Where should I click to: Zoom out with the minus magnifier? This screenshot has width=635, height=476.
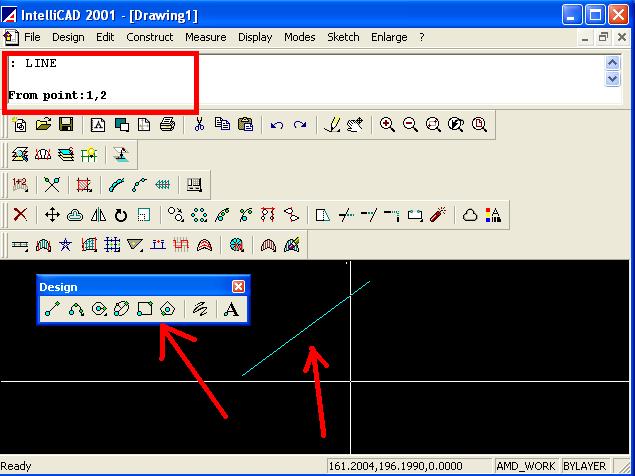410,124
